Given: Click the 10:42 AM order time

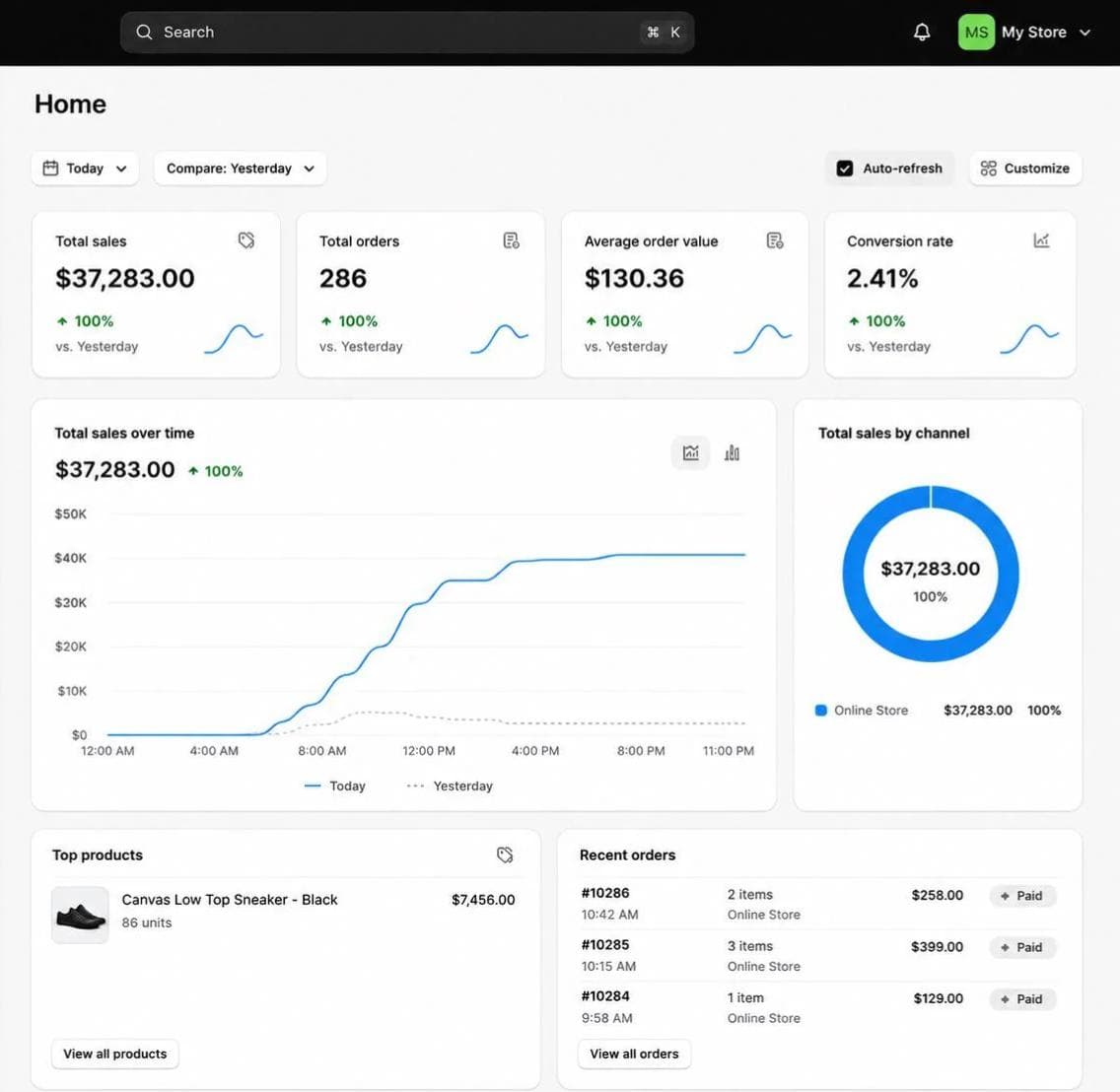Looking at the screenshot, I should pyautogui.click(x=609, y=915).
